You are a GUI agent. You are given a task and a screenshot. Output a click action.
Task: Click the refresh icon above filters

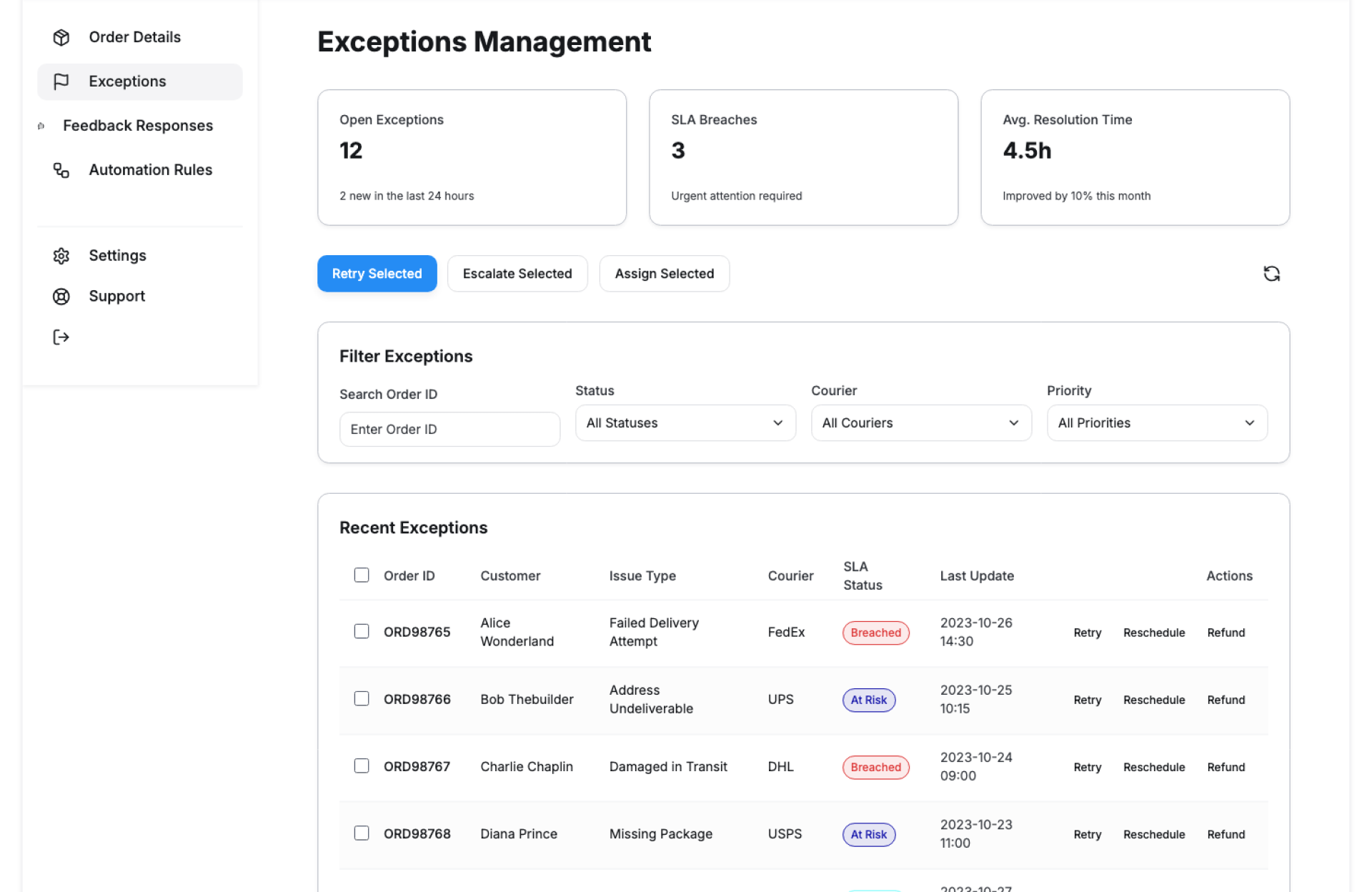point(1271,274)
